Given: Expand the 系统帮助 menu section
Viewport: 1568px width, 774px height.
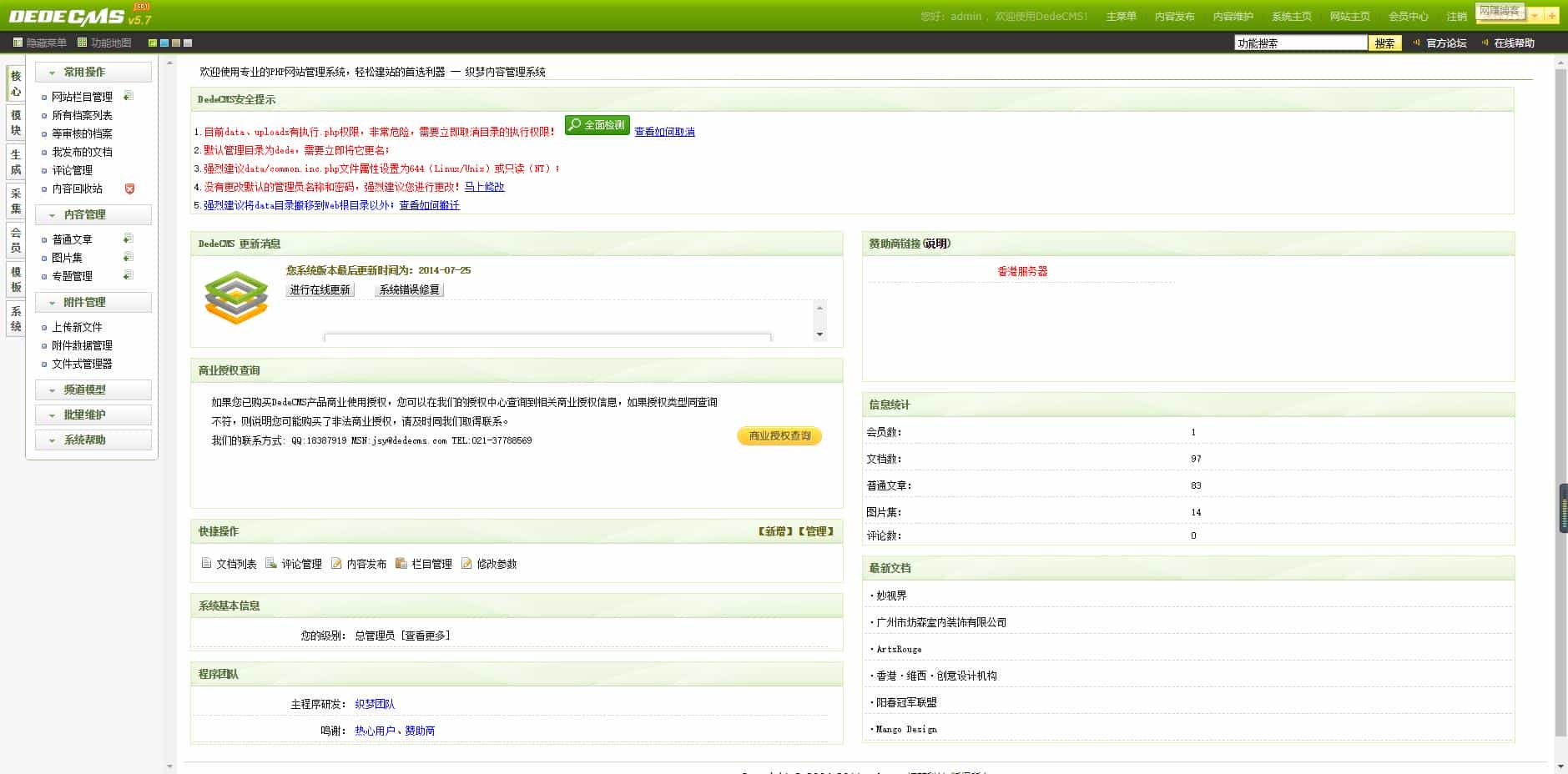Looking at the screenshot, I should pyautogui.click(x=93, y=440).
